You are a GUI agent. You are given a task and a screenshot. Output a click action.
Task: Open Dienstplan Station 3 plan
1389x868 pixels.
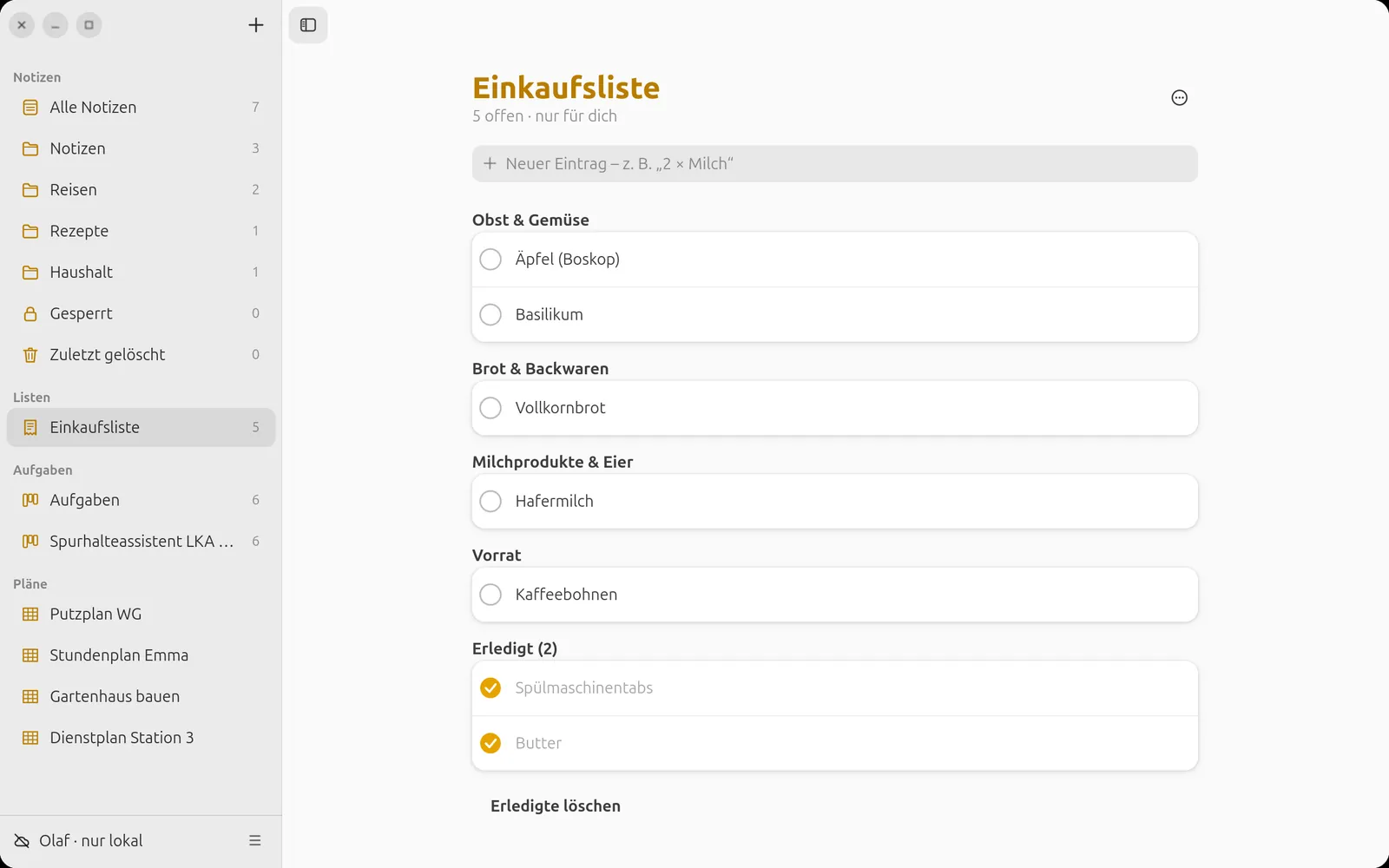click(141, 738)
